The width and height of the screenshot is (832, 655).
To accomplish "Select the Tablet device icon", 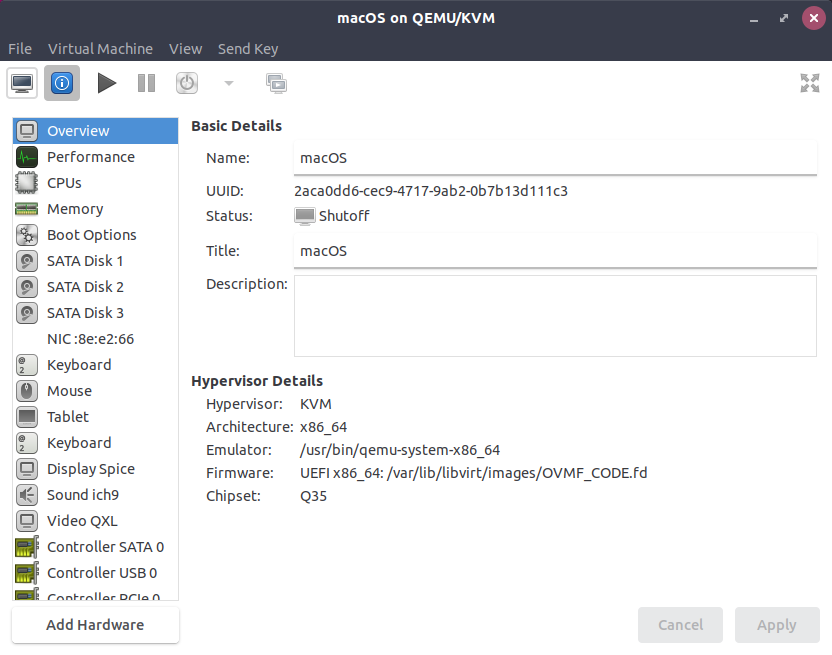I will pos(27,417).
